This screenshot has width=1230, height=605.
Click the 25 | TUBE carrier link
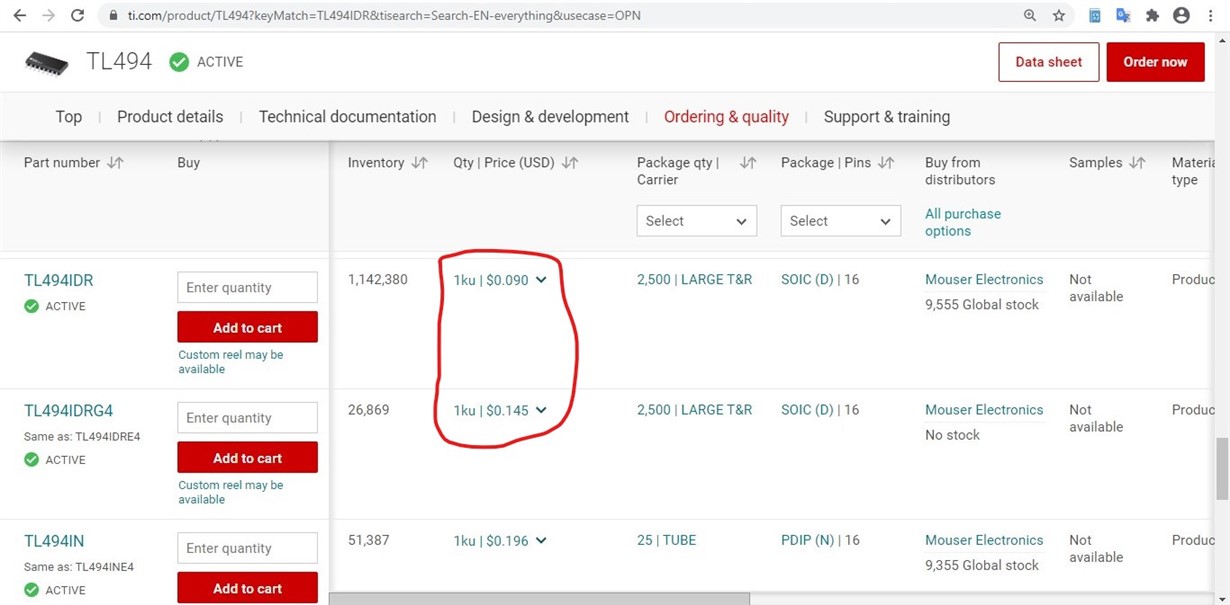(x=666, y=540)
